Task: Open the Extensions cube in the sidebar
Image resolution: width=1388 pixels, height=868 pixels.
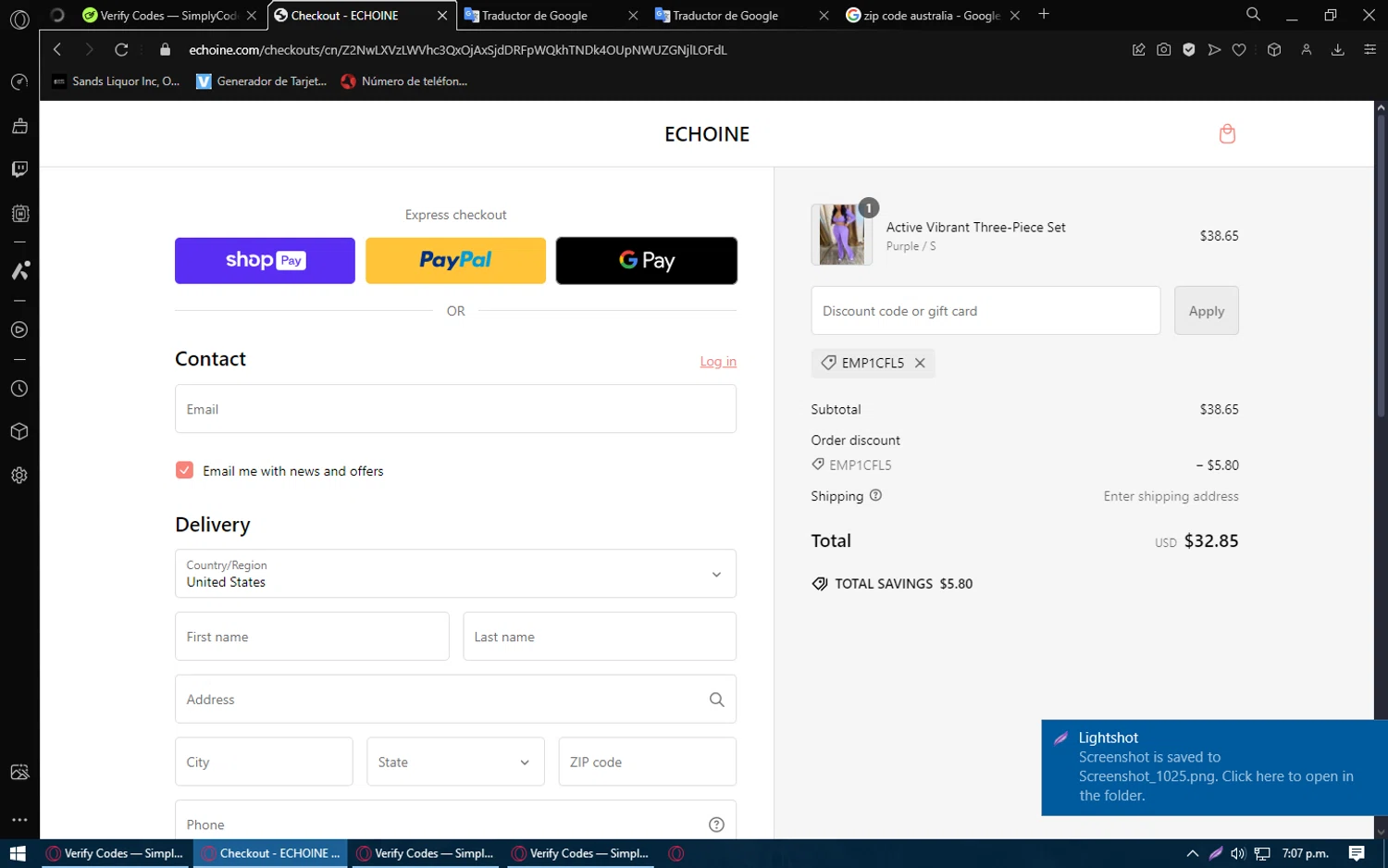Action: tap(19, 432)
